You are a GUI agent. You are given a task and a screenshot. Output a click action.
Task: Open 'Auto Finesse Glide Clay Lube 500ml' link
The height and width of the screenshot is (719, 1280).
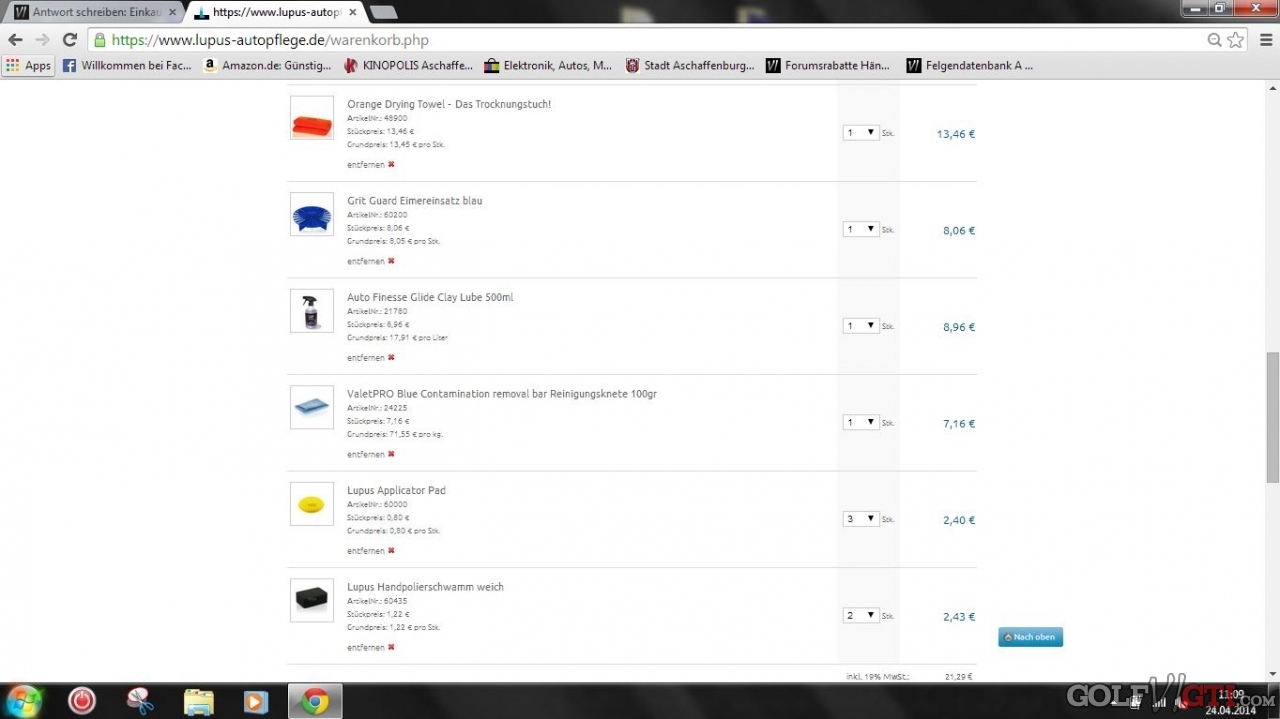click(x=430, y=297)
